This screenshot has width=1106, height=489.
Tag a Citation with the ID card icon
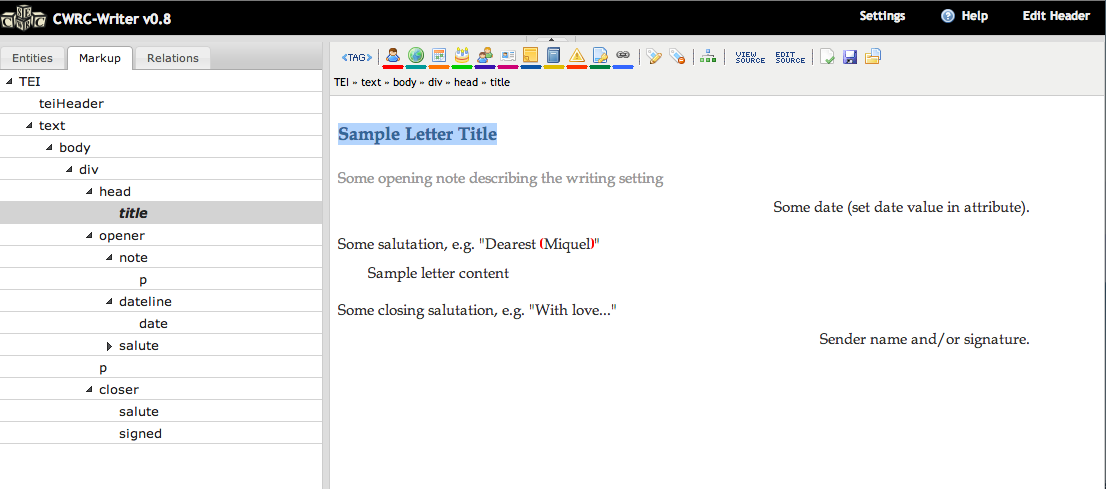(x=508, y=56)
